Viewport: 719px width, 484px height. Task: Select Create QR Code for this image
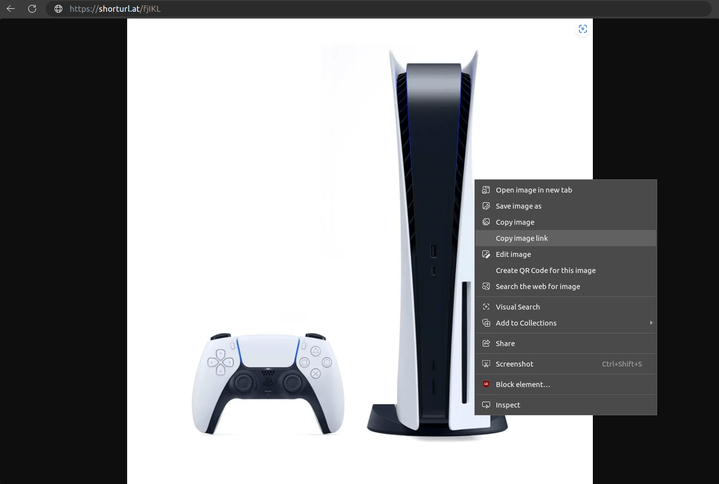click(x=566, y=270)
